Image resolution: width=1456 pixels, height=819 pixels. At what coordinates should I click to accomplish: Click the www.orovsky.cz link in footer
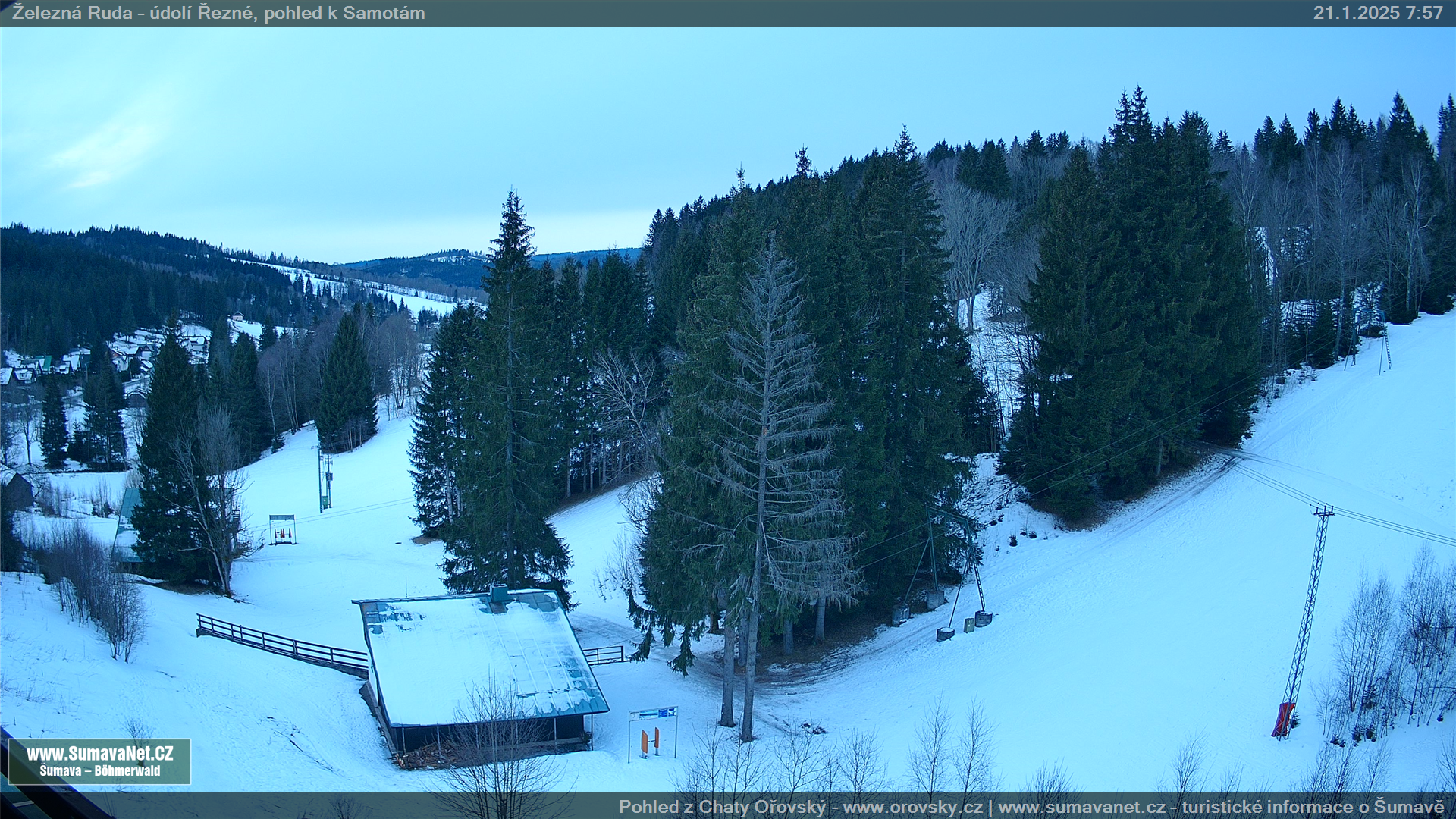pyautogui.click(x=912, y=808)
